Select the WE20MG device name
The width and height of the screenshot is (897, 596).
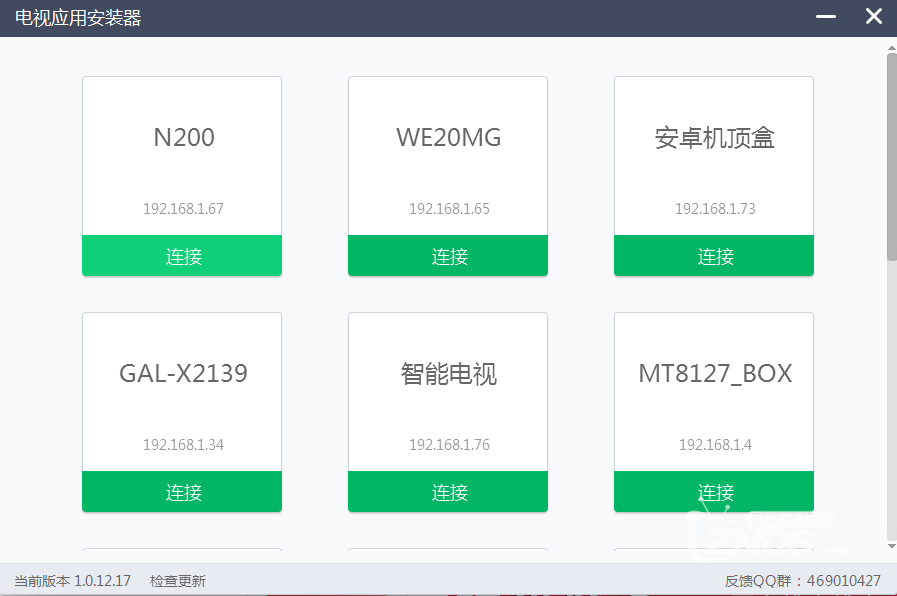tap(448, 137)
